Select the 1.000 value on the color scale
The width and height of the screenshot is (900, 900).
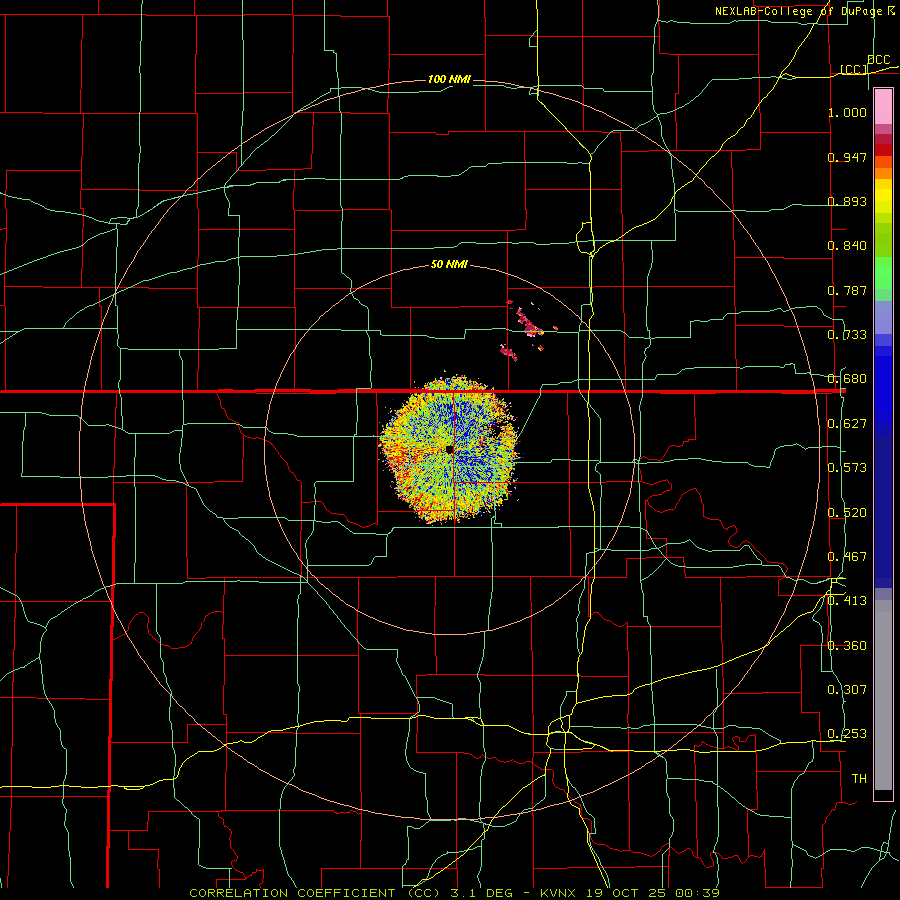(847, 112)
